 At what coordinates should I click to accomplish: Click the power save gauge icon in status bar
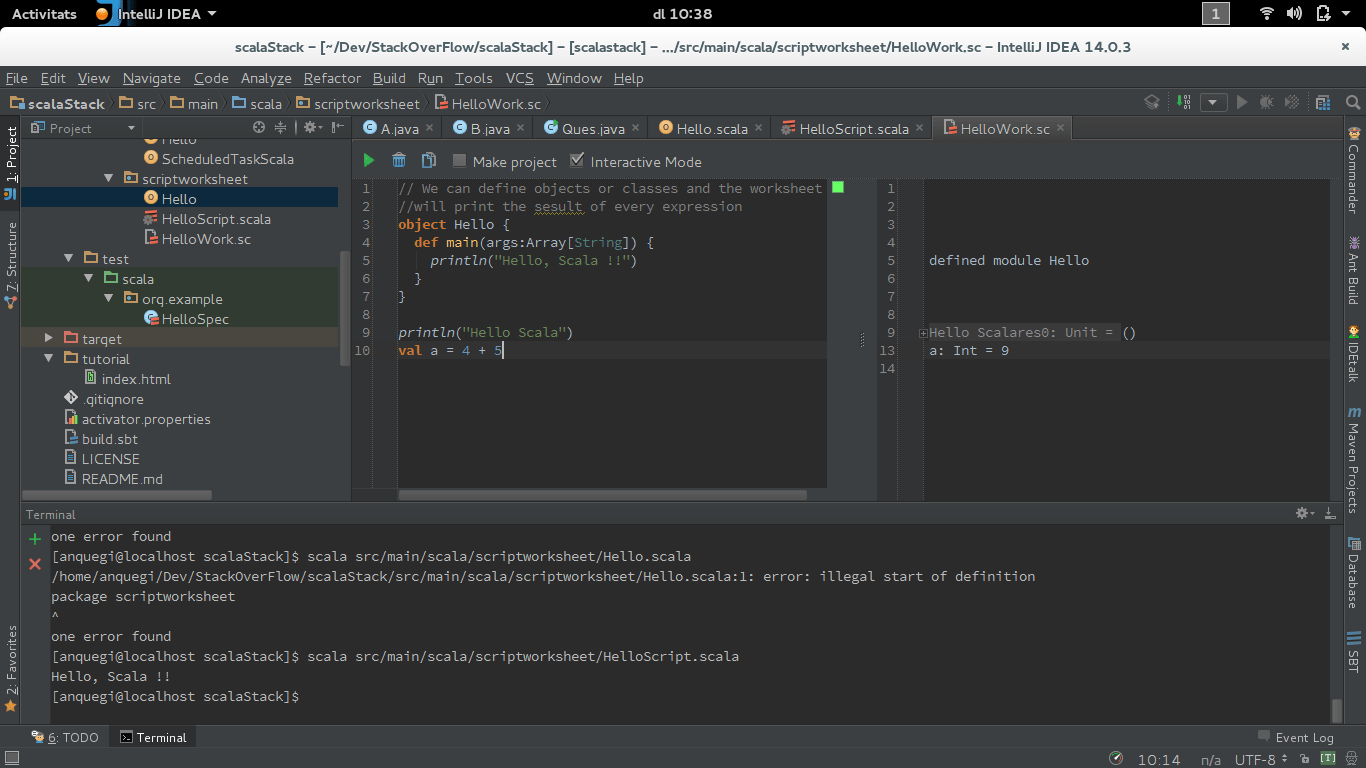pyautogui.click(x=1116, y=759)
